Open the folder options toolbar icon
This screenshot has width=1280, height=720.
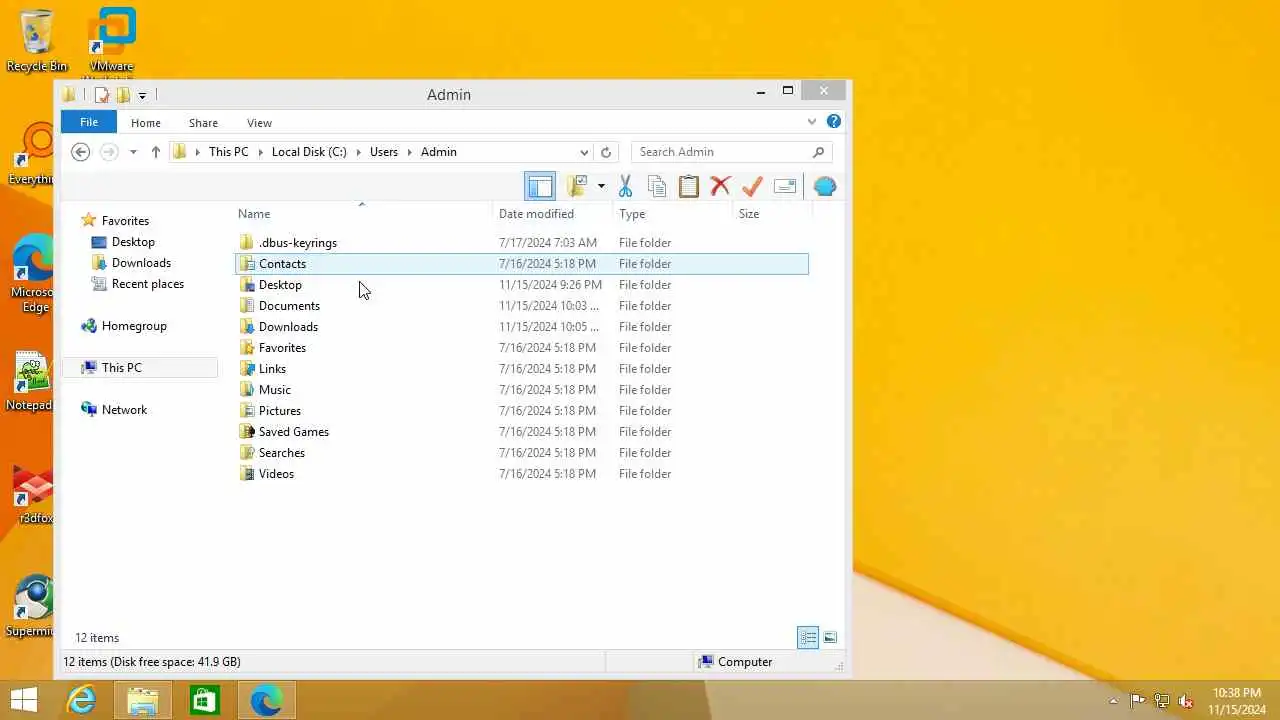click(x=577, y=186)
